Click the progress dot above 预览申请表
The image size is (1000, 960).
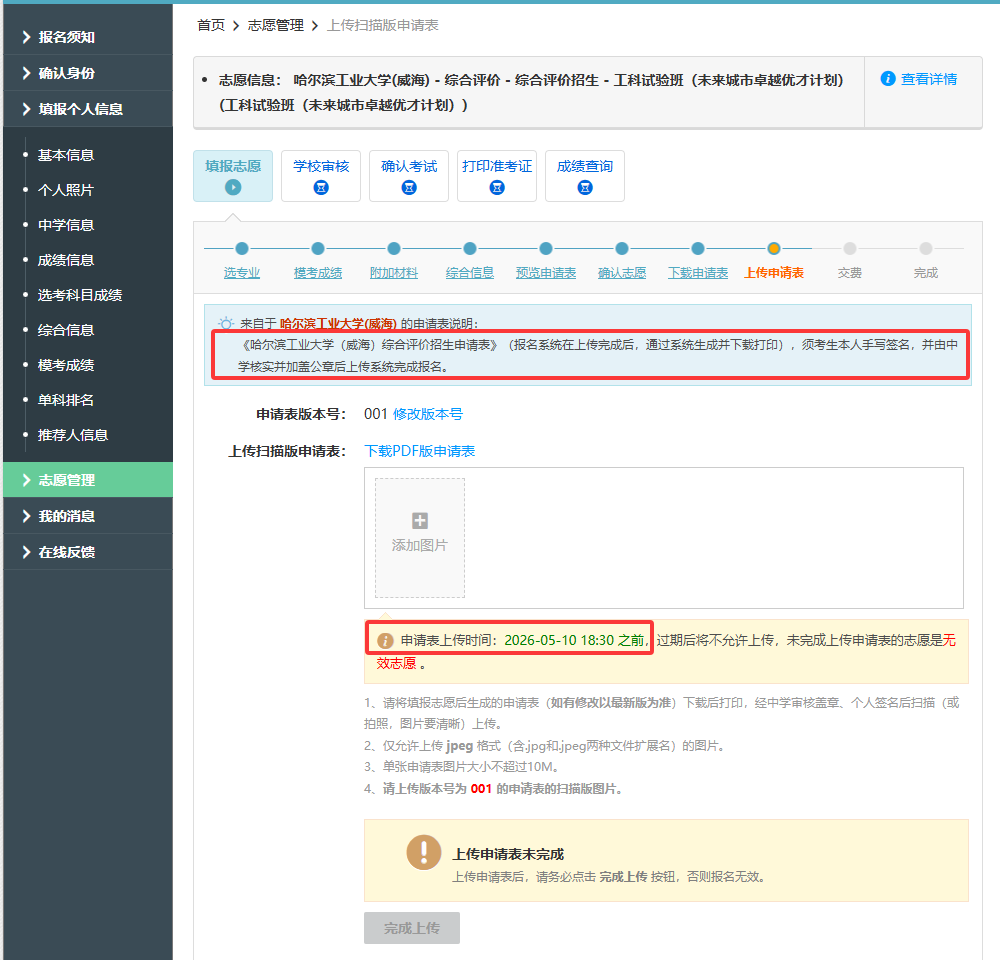pyautogui.click(x=546, y=249)
